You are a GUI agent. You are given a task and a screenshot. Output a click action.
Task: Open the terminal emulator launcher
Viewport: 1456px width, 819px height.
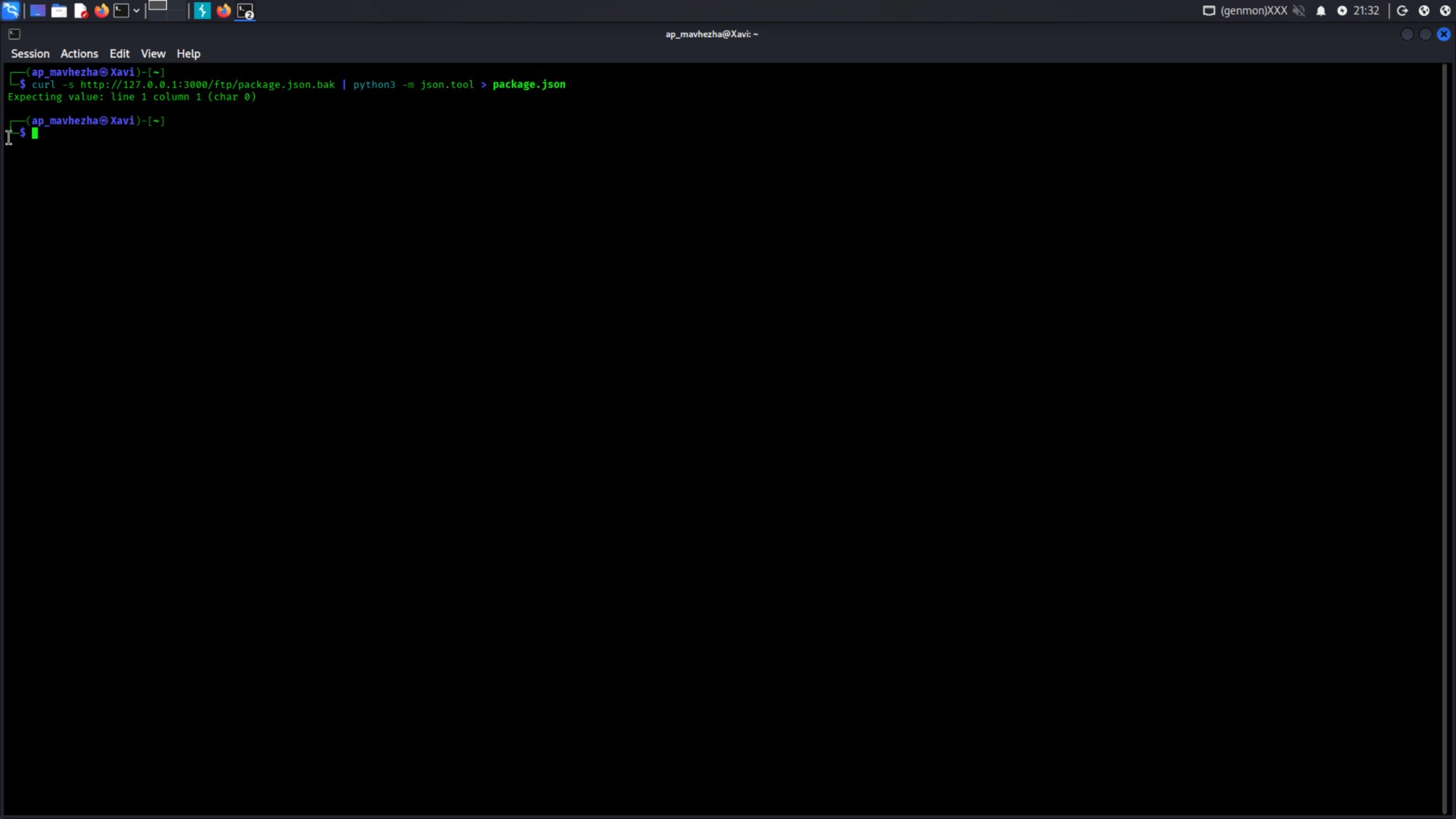point(122,11)
